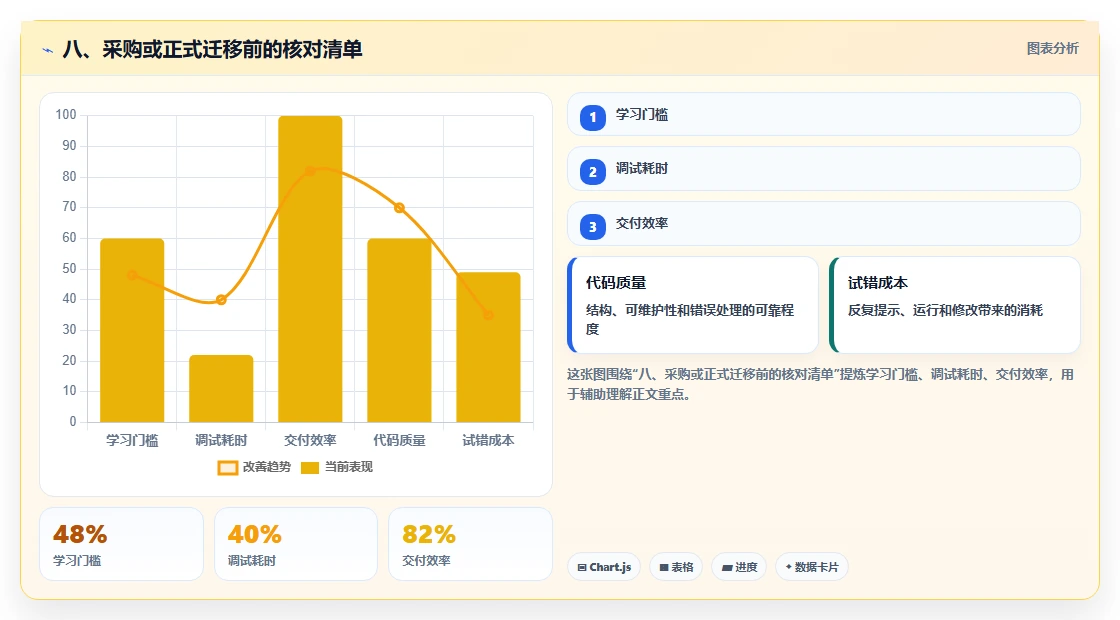Click the 50 y-axis value

[69, 269]
